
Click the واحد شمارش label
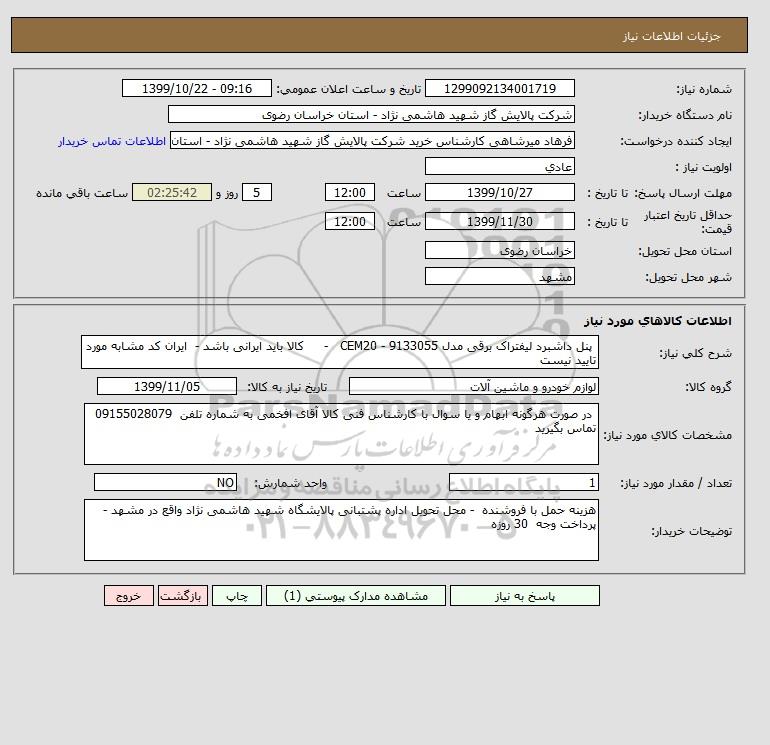tap(290, 483)
